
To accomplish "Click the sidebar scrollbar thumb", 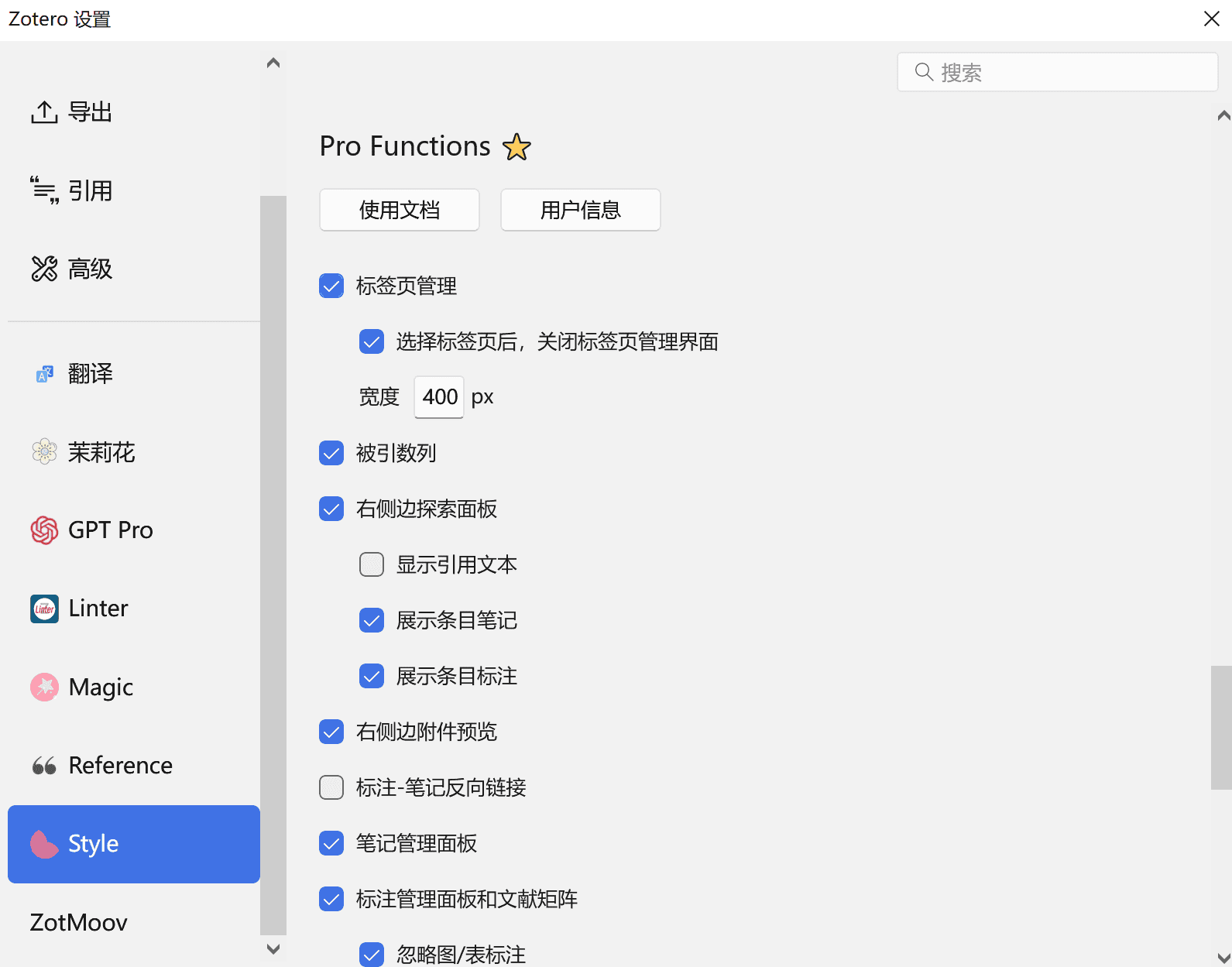I will coord(273,565).
